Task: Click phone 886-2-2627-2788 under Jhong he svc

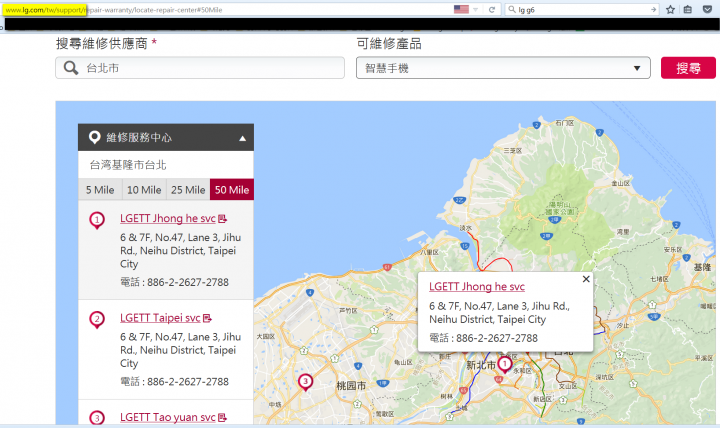Action: coord(188,282)
